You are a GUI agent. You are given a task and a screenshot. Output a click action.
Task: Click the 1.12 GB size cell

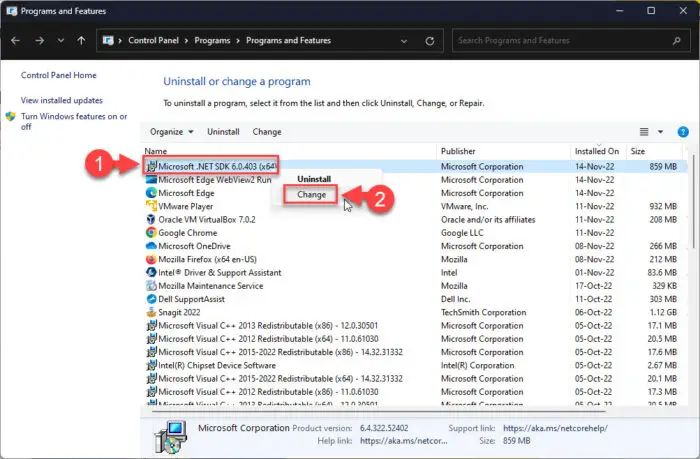click(x=663, y=313)
